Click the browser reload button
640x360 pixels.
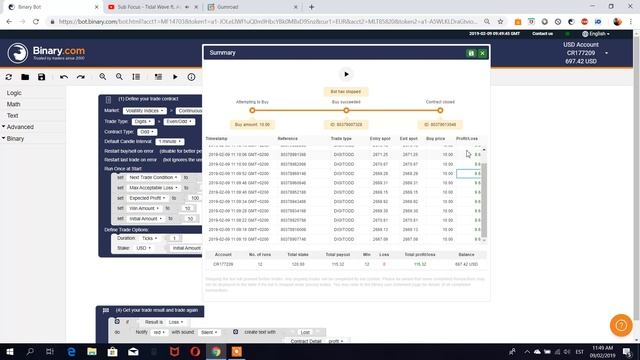click(36, 22)
